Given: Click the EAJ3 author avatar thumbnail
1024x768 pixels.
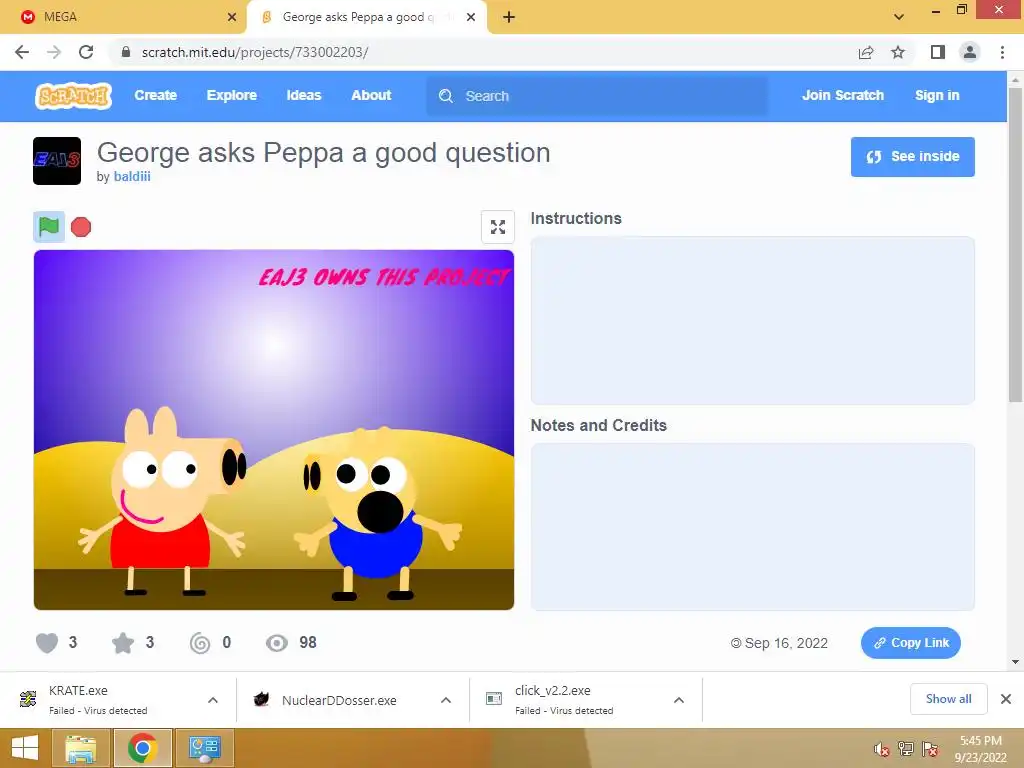Looking at the screenshot, I should pyautogui.click(x=57, y=161).
